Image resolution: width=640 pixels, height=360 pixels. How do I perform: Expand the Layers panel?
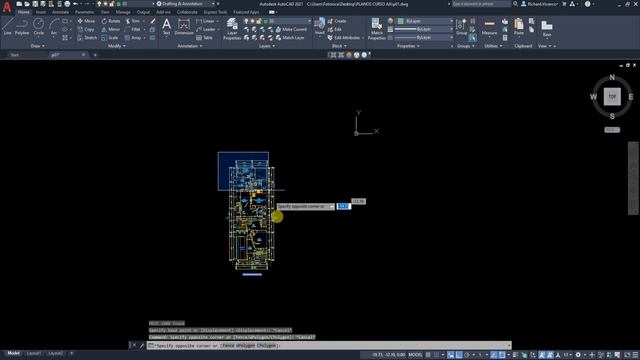(267, 46)
